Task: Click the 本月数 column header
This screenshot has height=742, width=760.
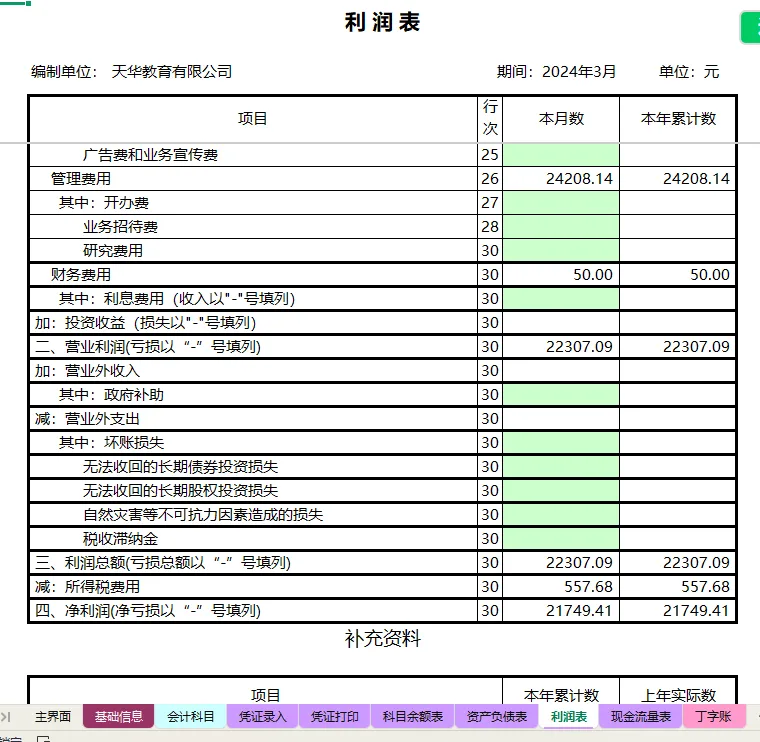Action: [x=561, y=119]
